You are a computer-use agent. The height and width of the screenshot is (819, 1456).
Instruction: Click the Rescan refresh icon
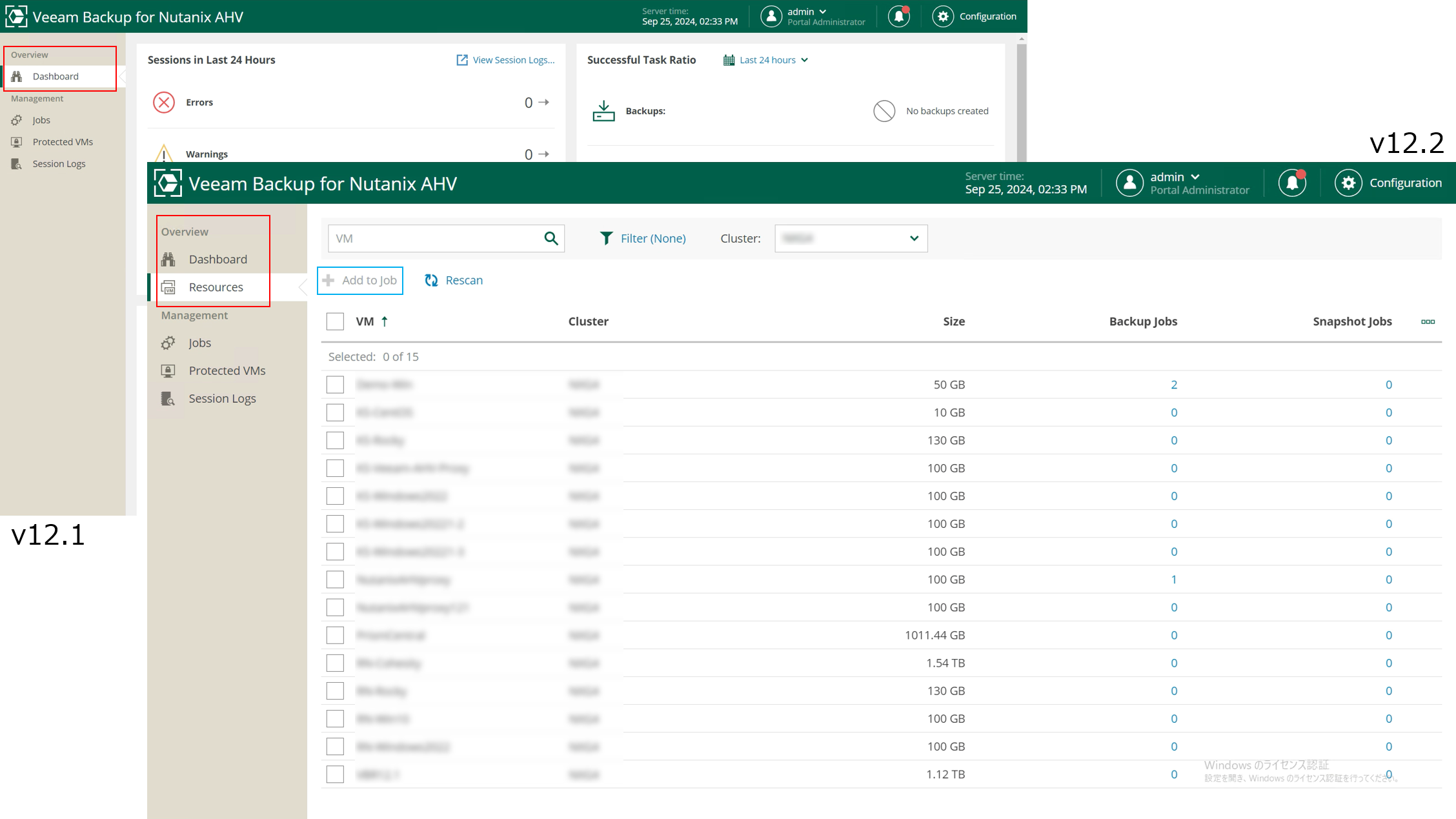point(431,280)
